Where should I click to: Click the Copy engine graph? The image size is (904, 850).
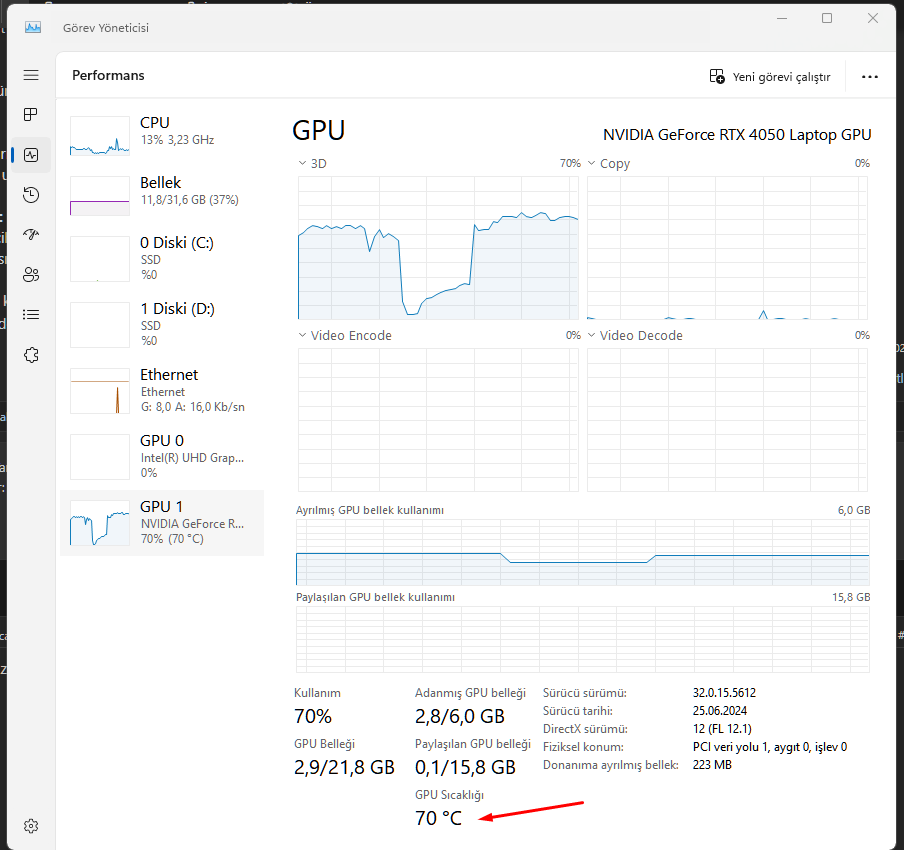(x=727, y=248)
